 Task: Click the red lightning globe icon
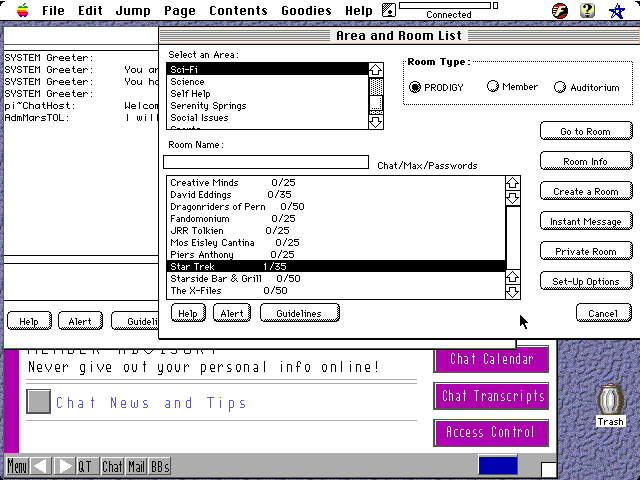560,11
